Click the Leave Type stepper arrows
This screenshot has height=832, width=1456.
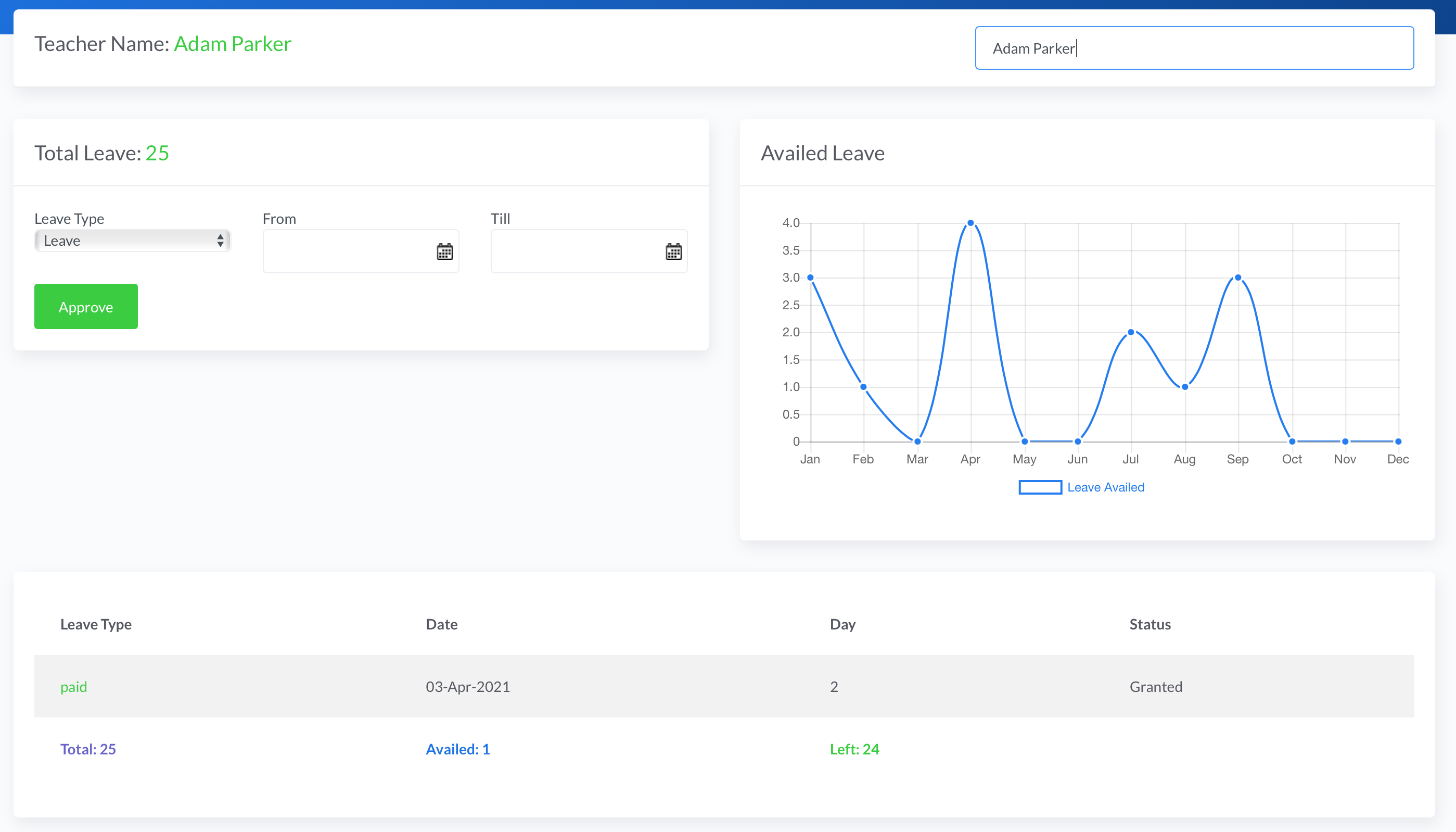[221, 241]
